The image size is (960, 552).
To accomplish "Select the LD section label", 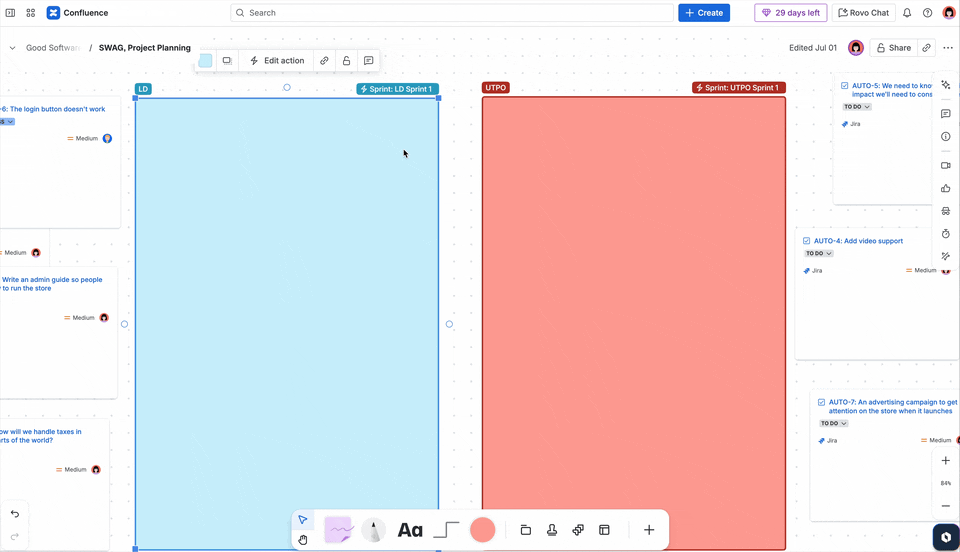I will point(143,89).
